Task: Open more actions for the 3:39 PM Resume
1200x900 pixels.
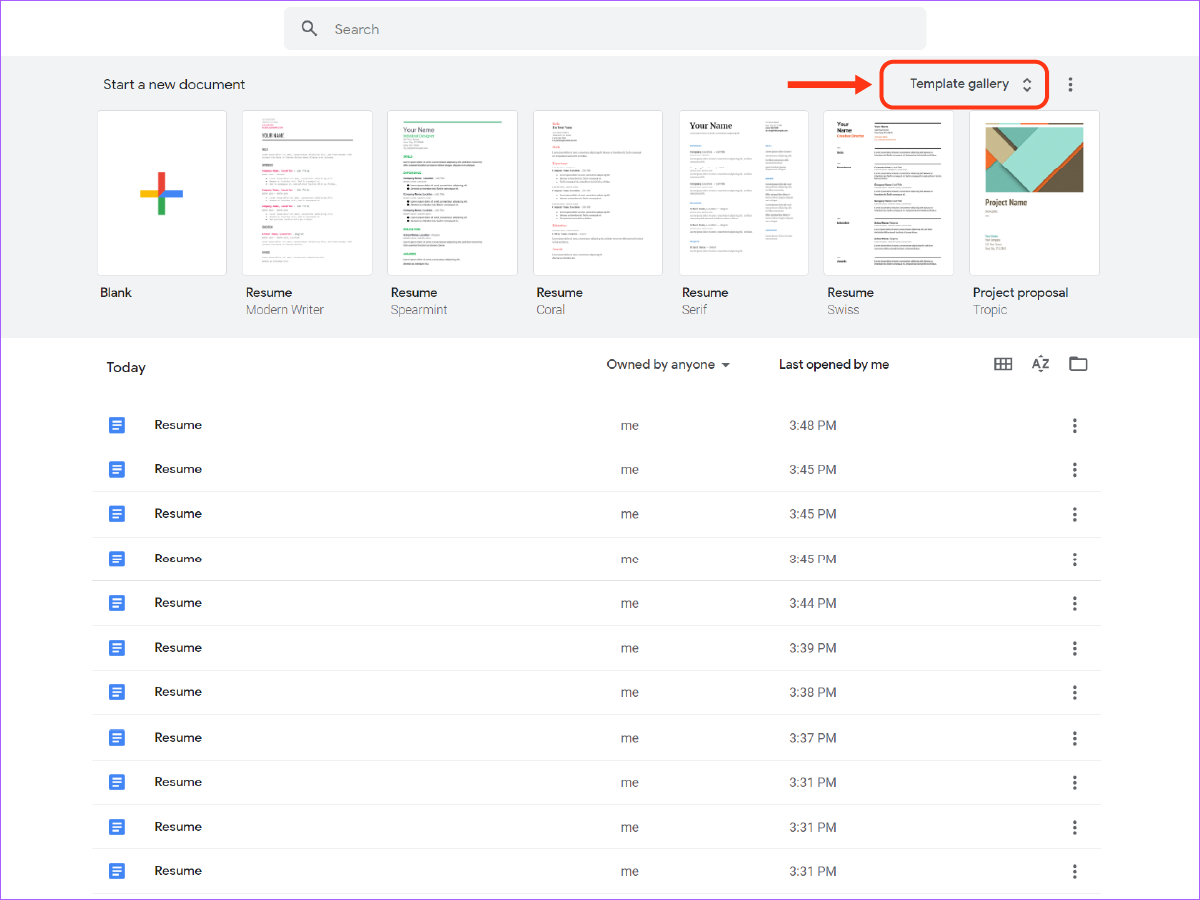Action: 1075,648
